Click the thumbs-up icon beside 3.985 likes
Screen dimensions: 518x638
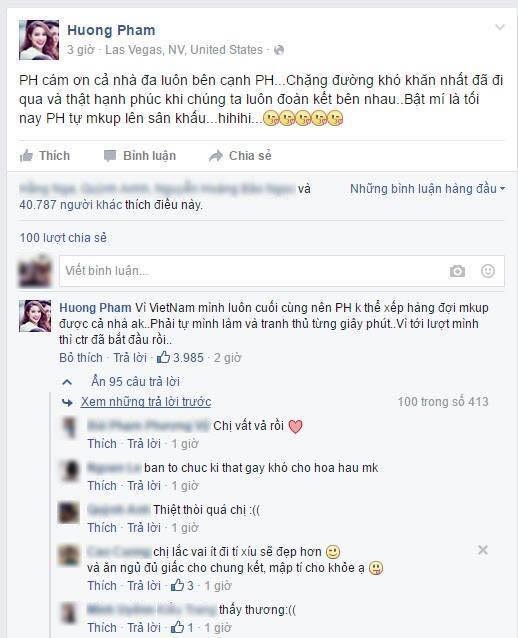163,357
